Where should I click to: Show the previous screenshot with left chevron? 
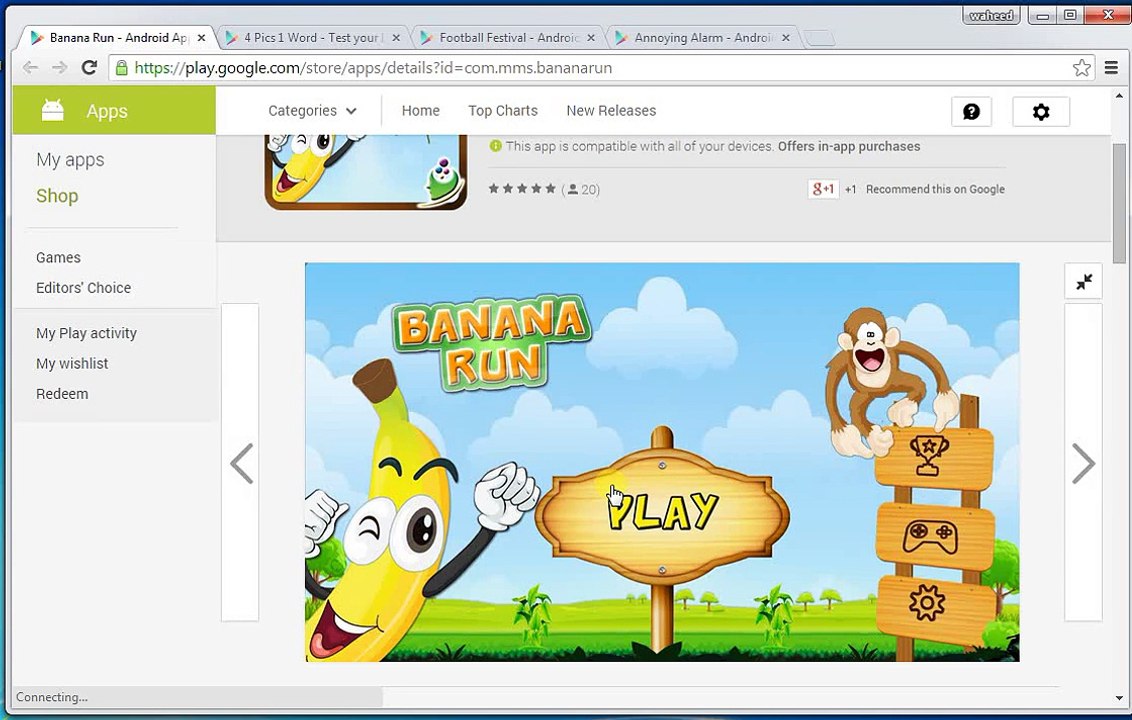pos(241,463)
